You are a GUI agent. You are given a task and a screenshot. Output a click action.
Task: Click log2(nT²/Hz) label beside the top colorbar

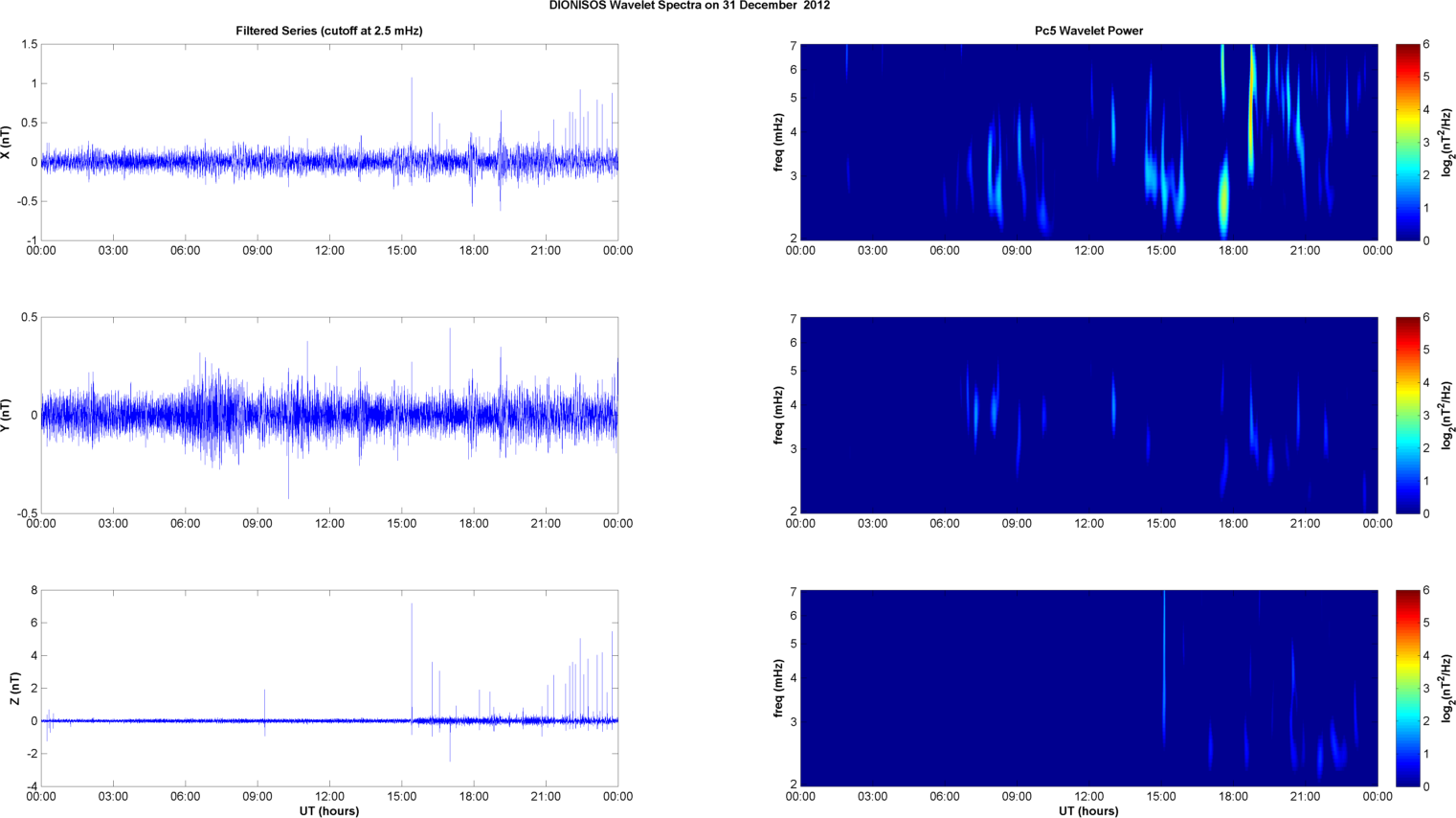[1448, 142]
